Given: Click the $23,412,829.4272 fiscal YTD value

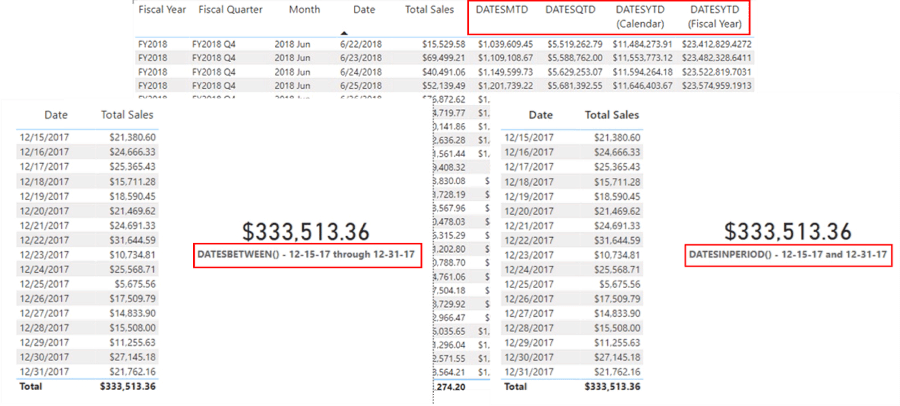Looking at the screenshot, I should click(717, 44).
